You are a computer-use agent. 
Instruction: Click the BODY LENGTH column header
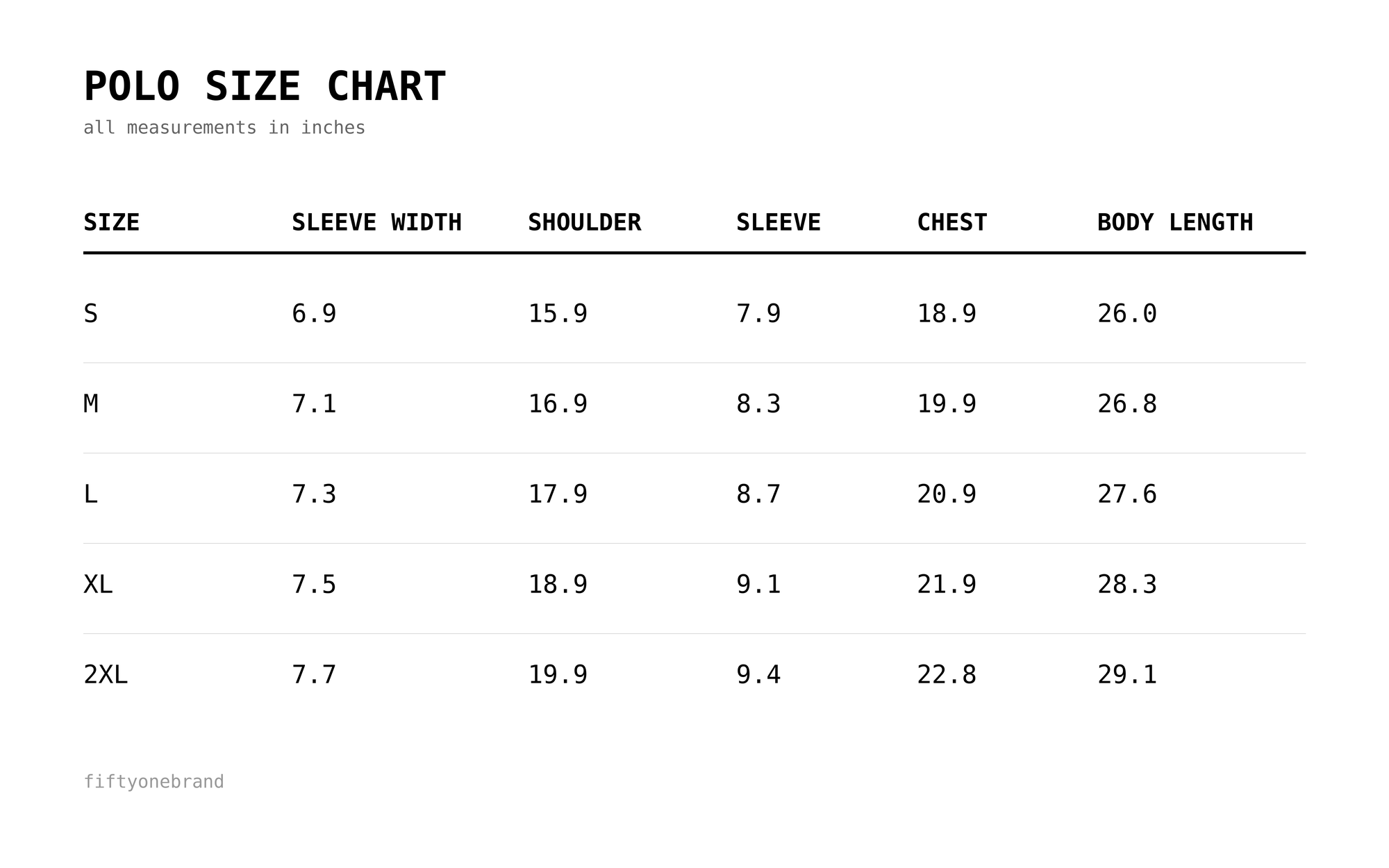[1175, 223]
